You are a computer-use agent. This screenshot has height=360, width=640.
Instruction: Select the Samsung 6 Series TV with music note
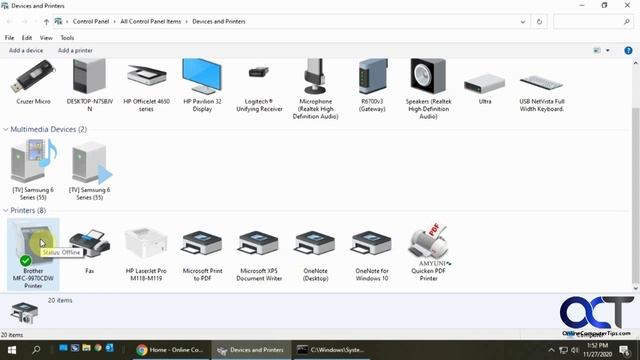33,169
